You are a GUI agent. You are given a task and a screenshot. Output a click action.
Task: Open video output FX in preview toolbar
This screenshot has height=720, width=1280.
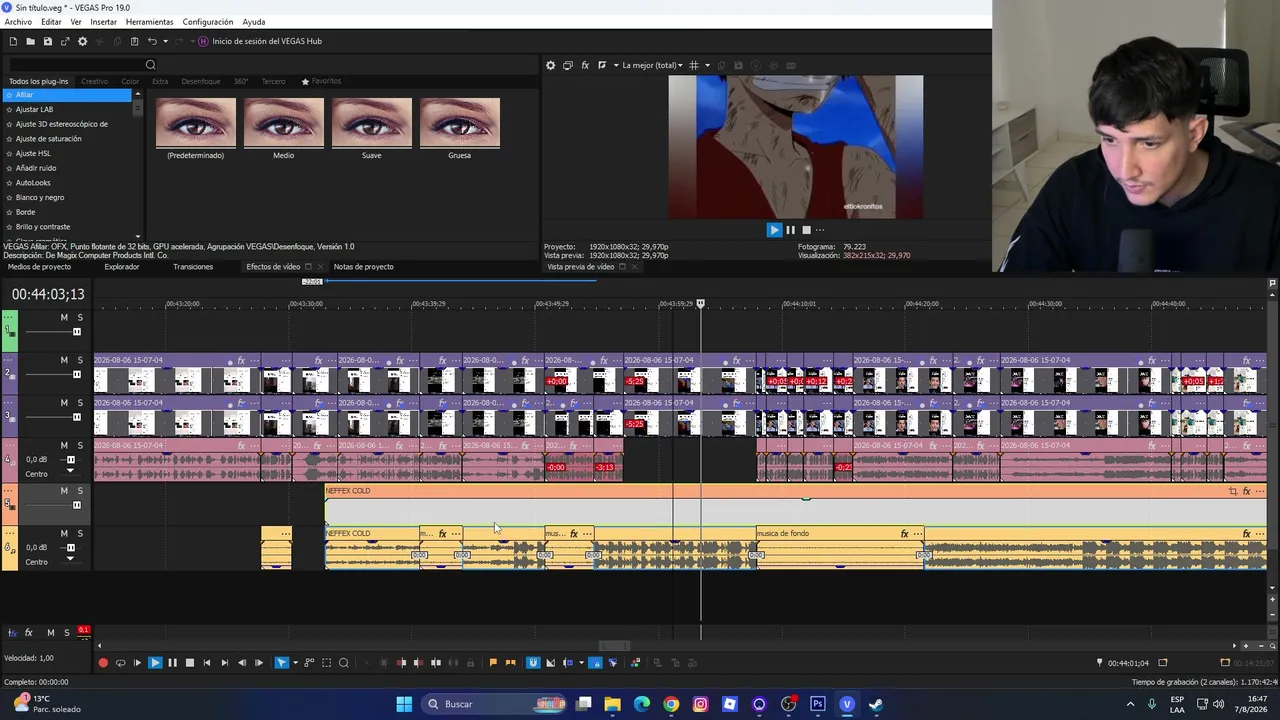[585, 65]
